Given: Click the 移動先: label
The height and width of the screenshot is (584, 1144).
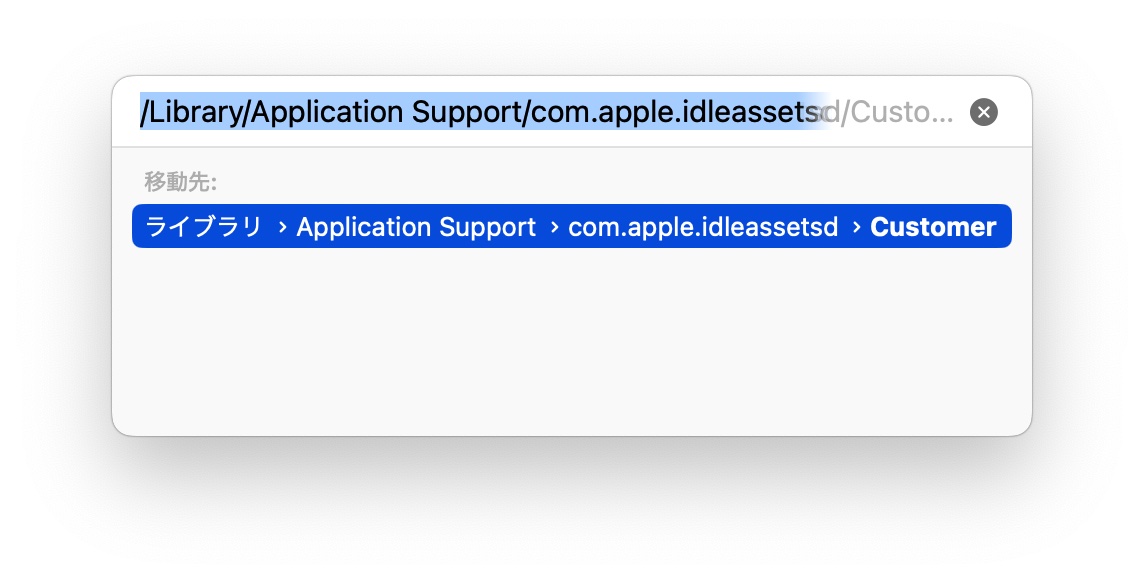Looking at the screenshot, I should click(x=180, y=182).
